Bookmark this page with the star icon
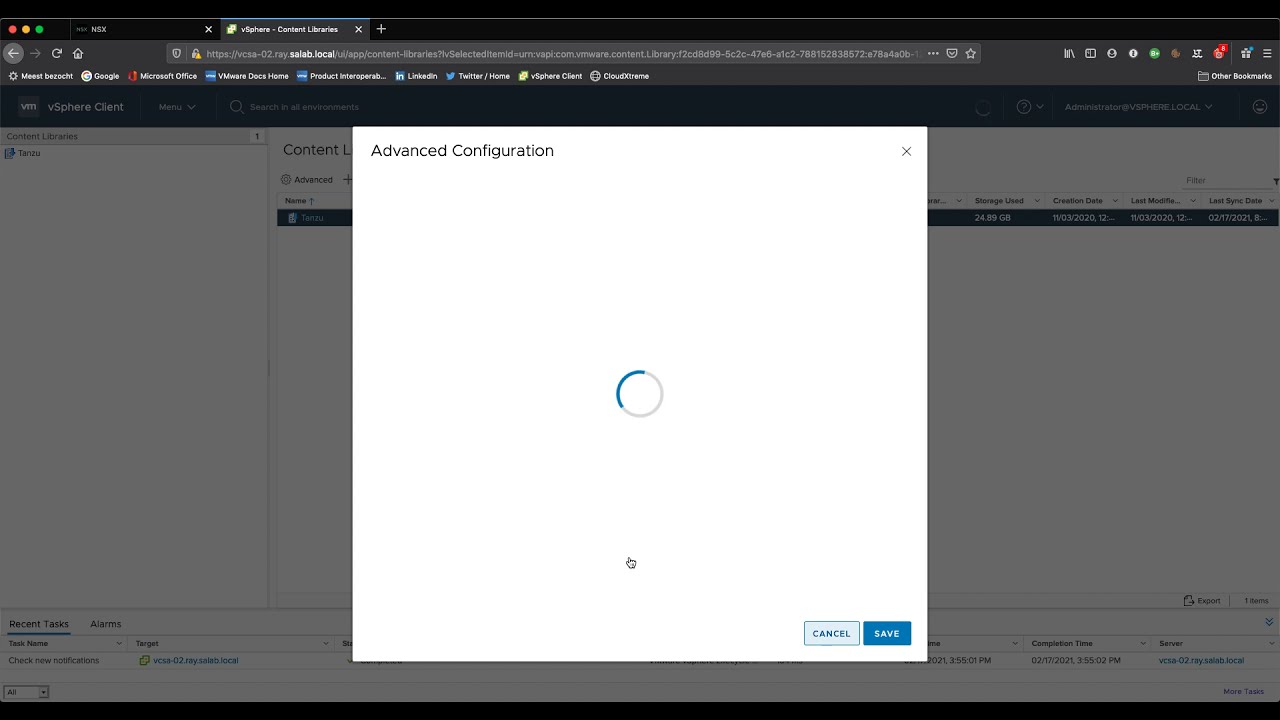 [x=970, y=53]
